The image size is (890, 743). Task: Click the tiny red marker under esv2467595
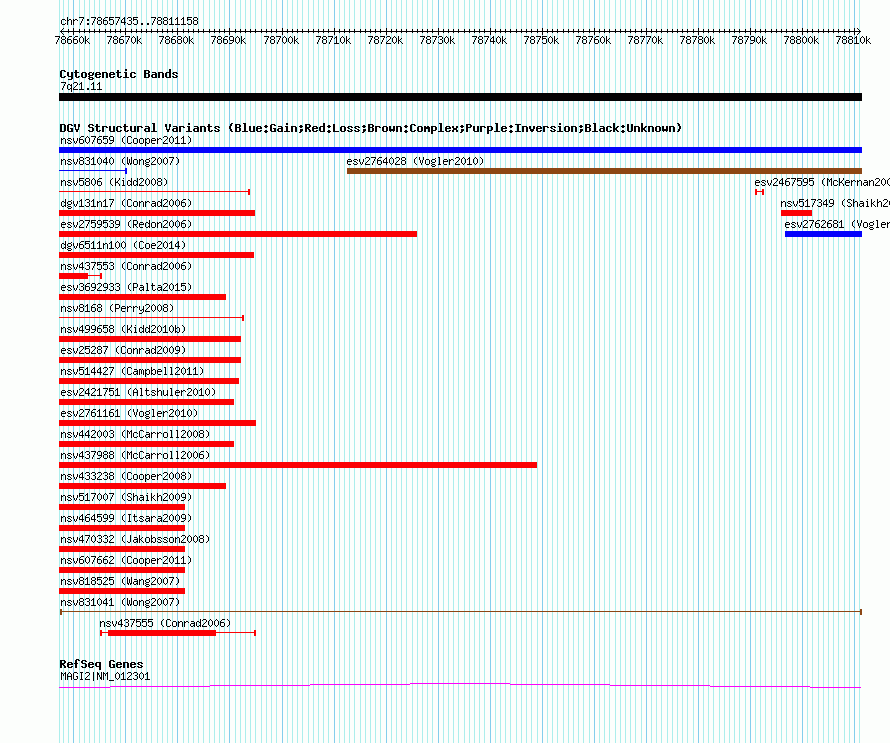pyautogui.click(x=759, y=192)
